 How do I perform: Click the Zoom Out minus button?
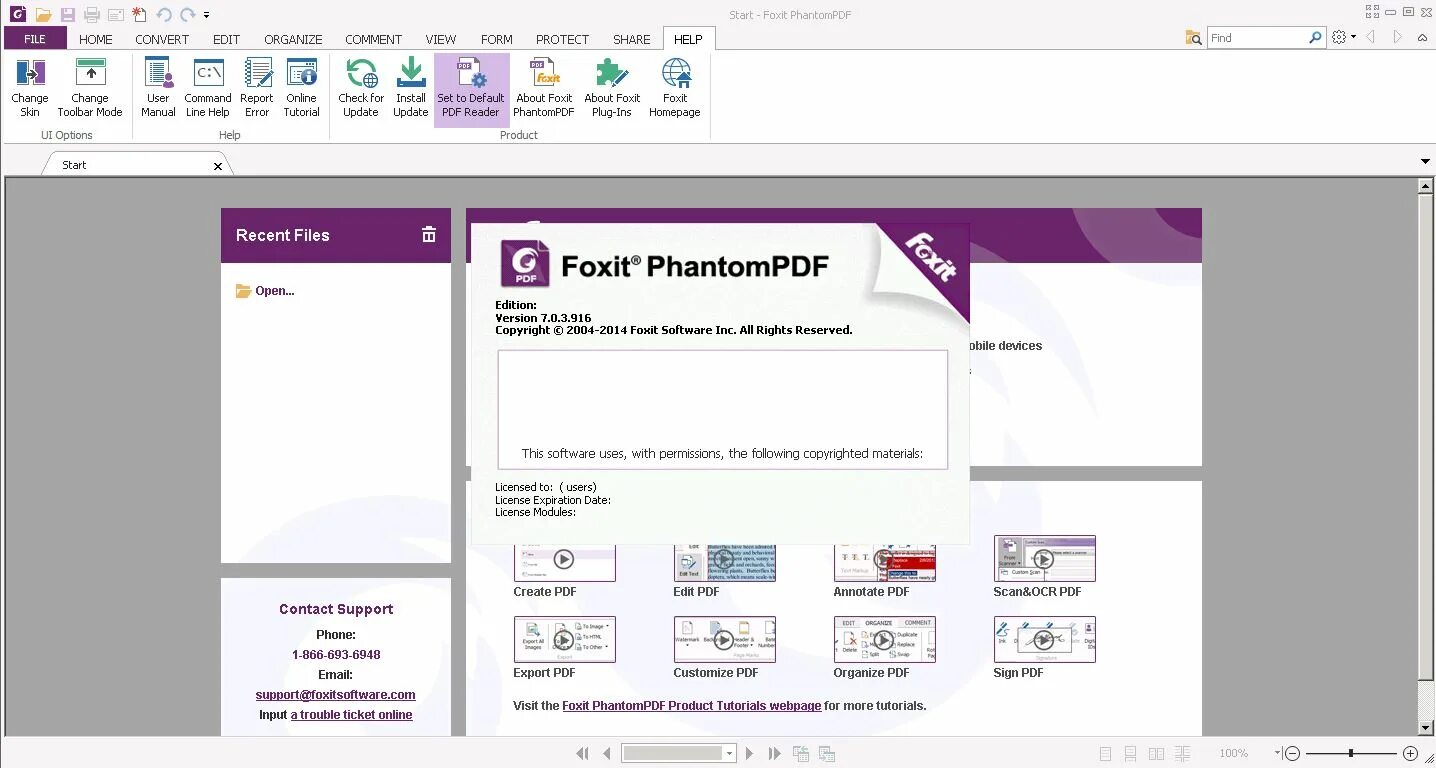(1292, 753)
